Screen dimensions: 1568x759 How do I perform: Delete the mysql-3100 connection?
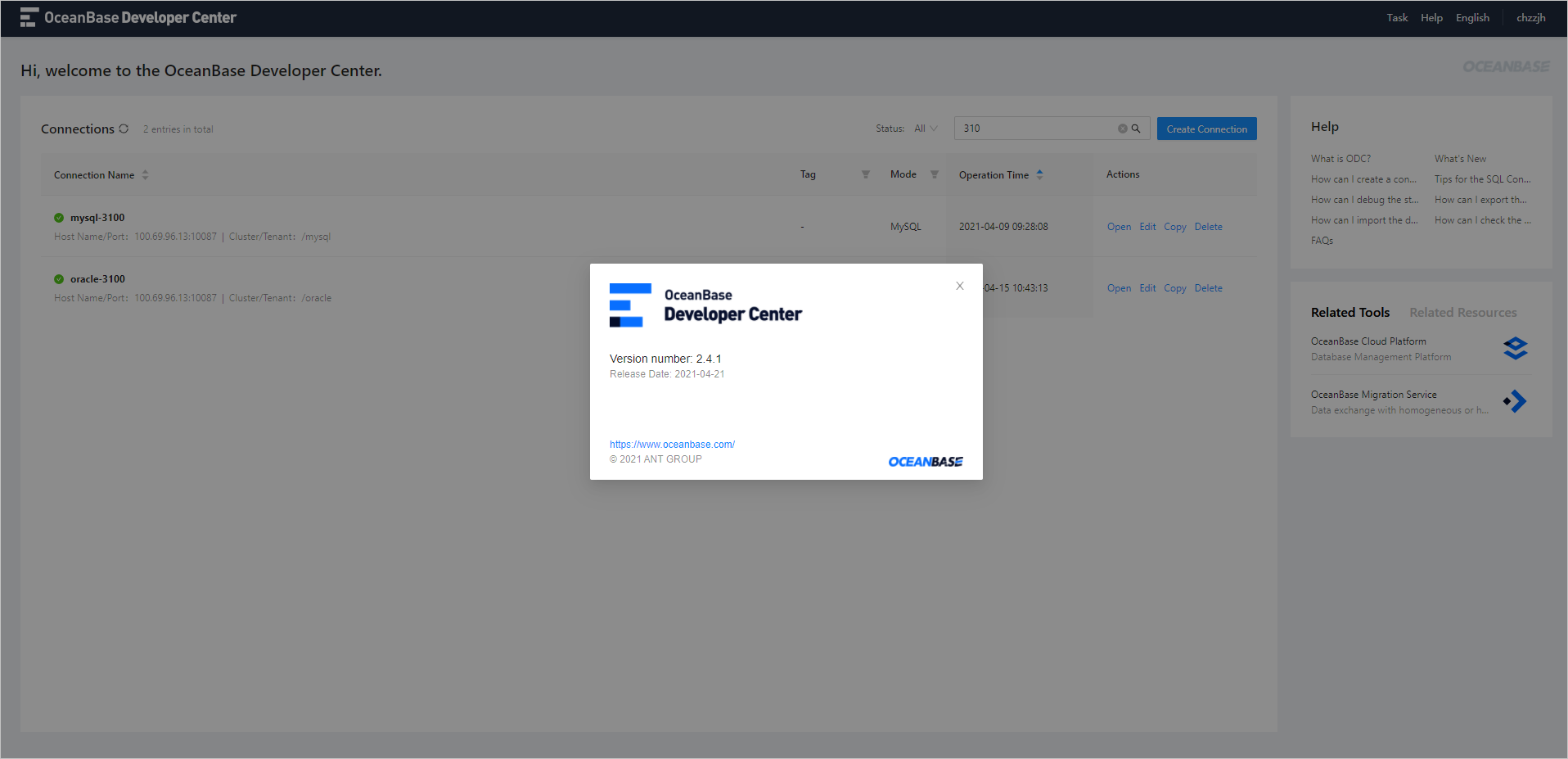1208,227
